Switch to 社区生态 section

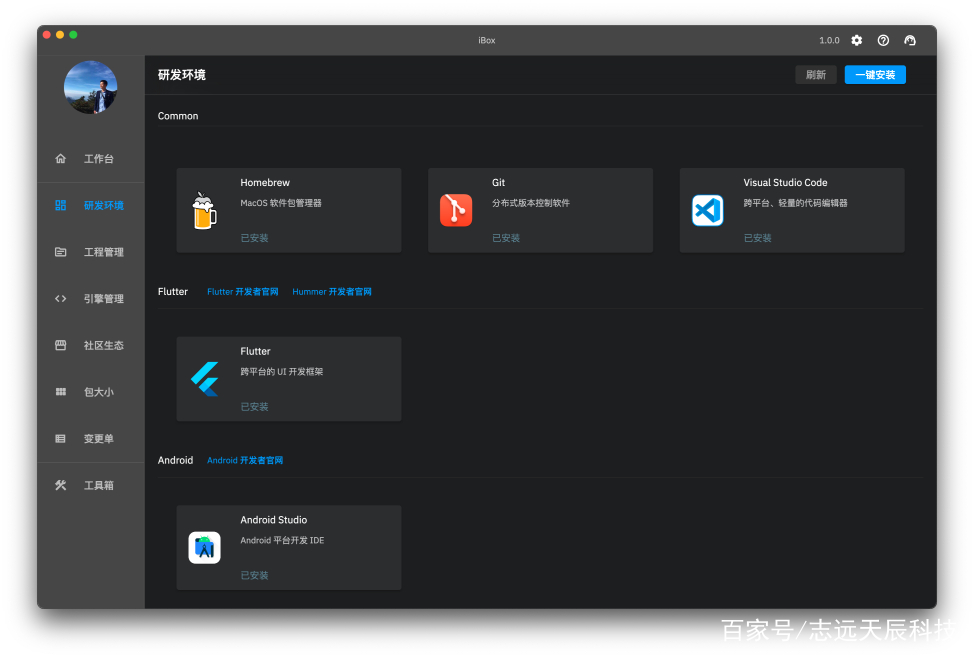pyautogui.click(x=91, y=345)
